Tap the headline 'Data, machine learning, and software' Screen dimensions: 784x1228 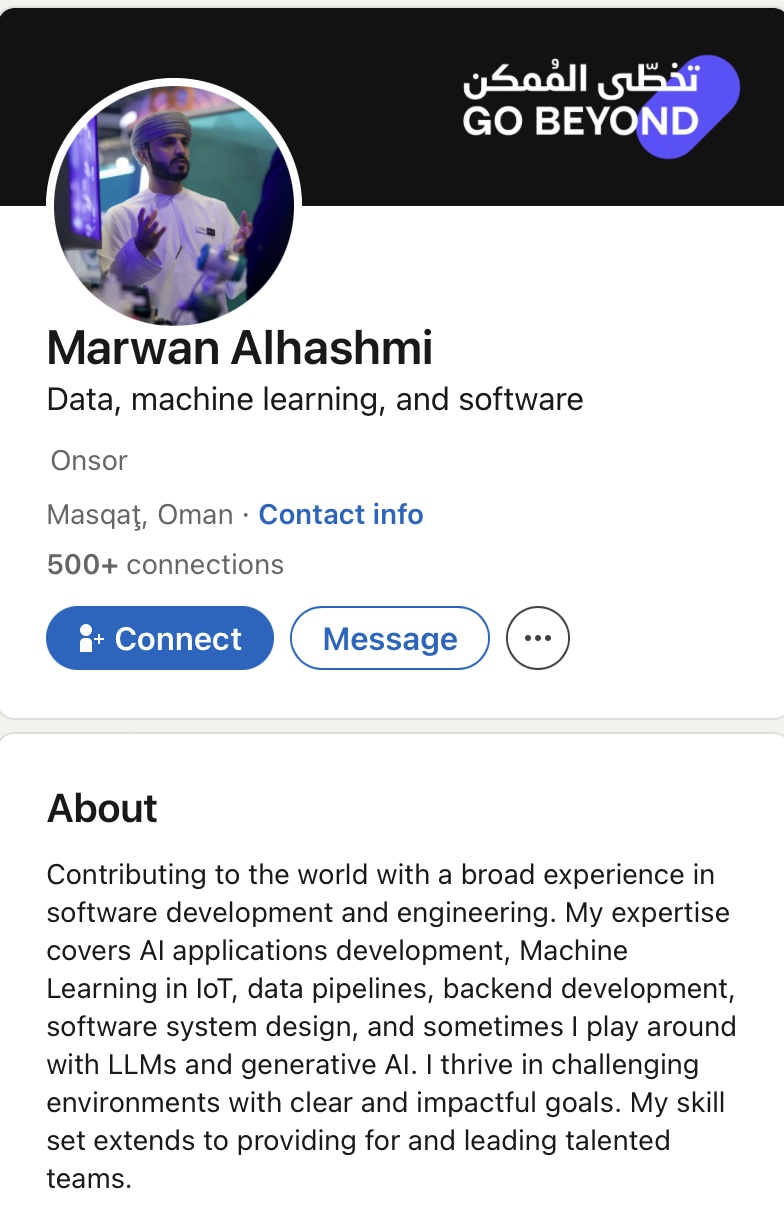pos(315,400)
